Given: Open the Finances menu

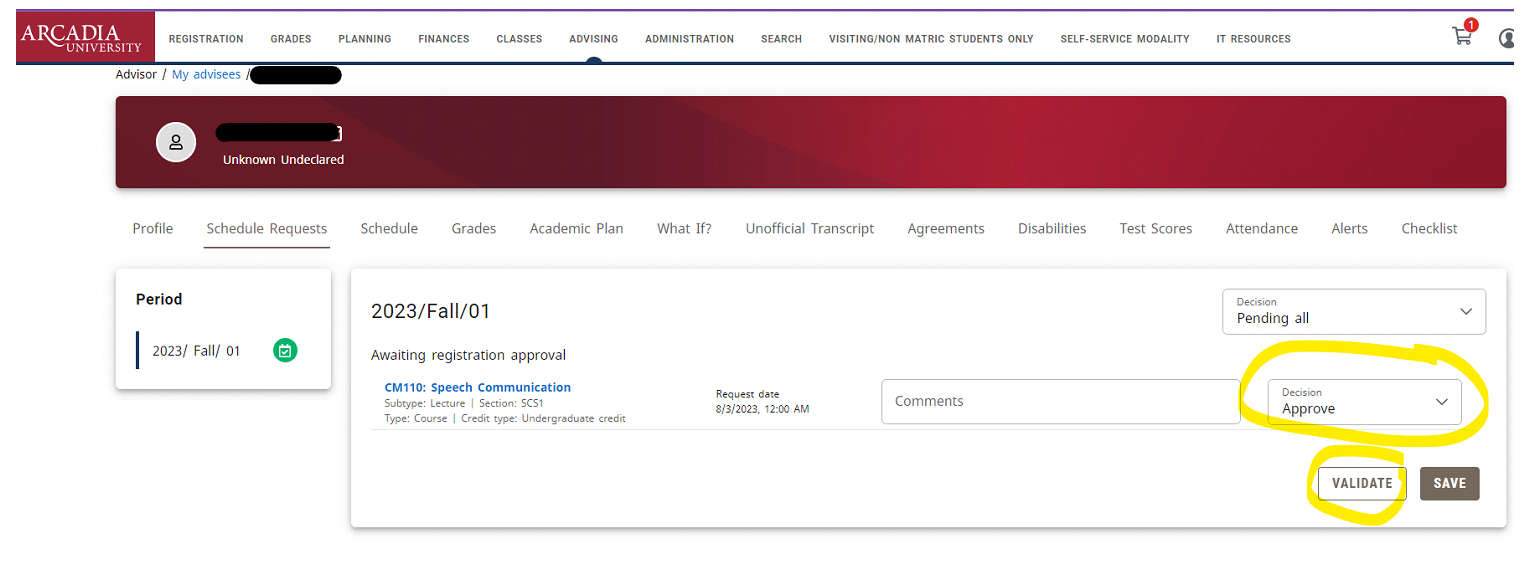Looking at the screenshot, I should tap(443, 39).
